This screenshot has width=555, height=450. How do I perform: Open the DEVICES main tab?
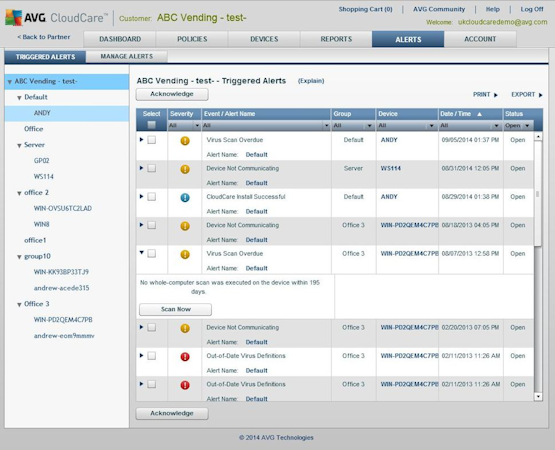[264, 39]
